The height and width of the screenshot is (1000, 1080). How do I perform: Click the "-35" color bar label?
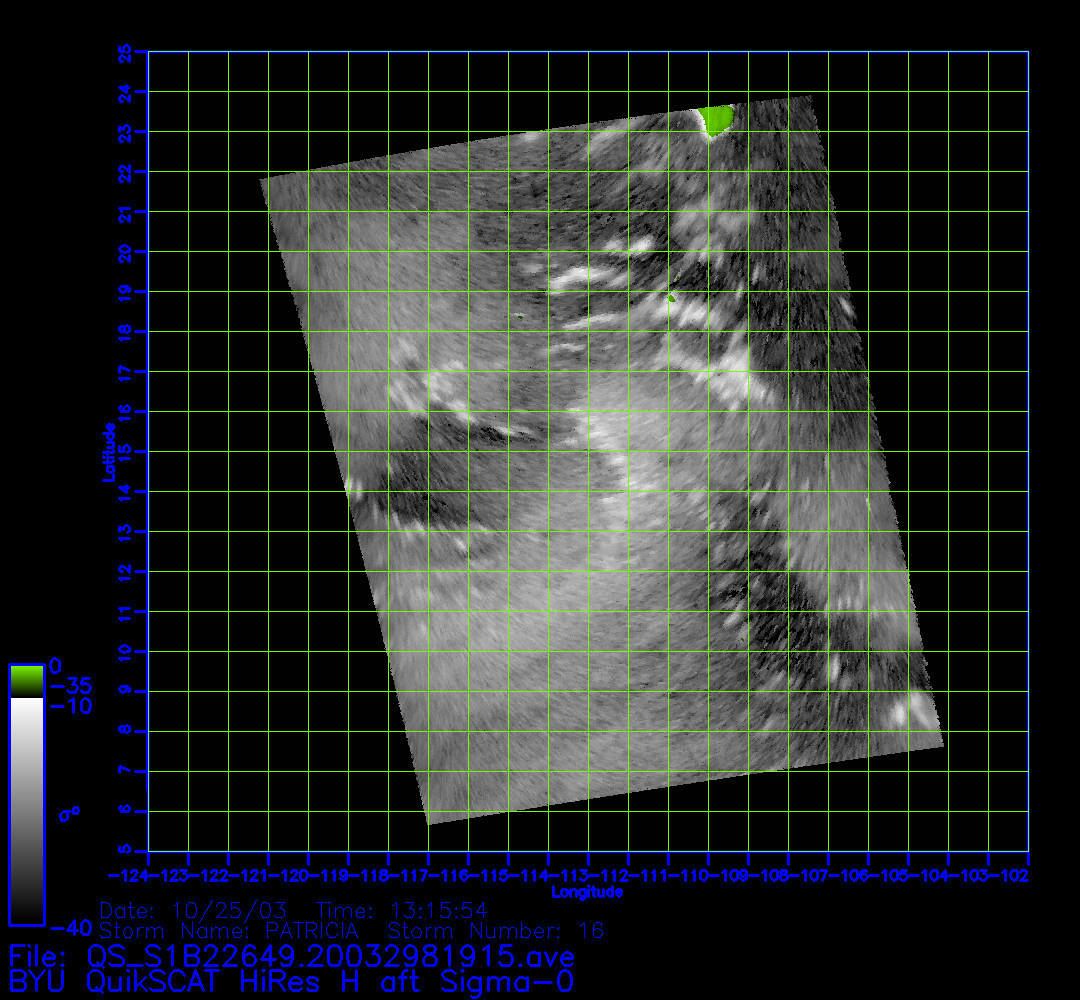pyautogui.click(x=70, y=686)
